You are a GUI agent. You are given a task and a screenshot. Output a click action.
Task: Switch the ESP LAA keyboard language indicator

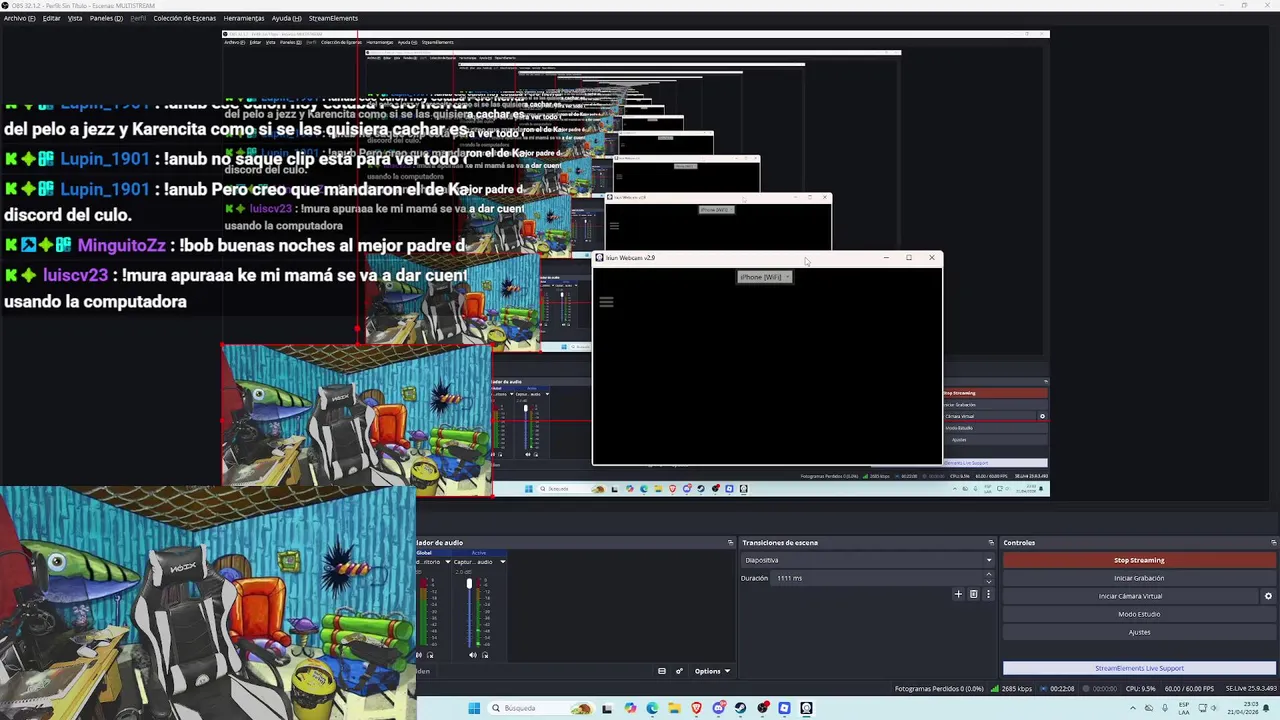tap(1184, 708)
